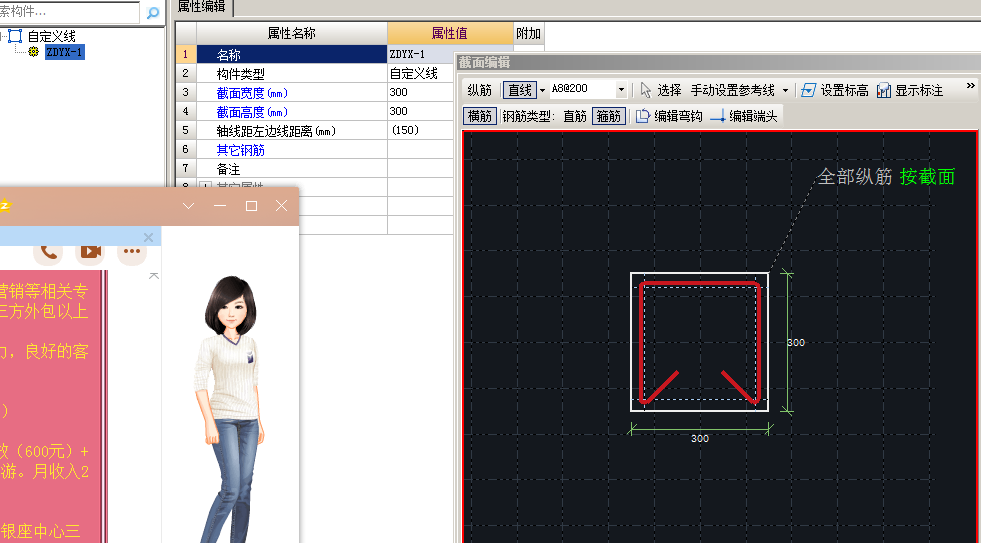Select the ZDYX-1 tree item
The image size is (981, 543).
(x=64, y=53)
